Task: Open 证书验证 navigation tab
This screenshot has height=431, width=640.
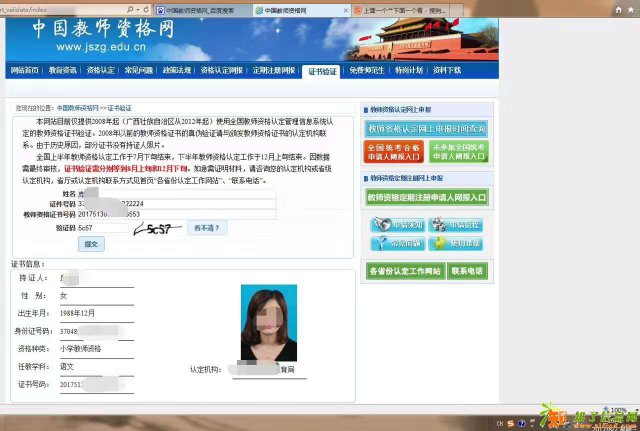Action: pos(323,72)
